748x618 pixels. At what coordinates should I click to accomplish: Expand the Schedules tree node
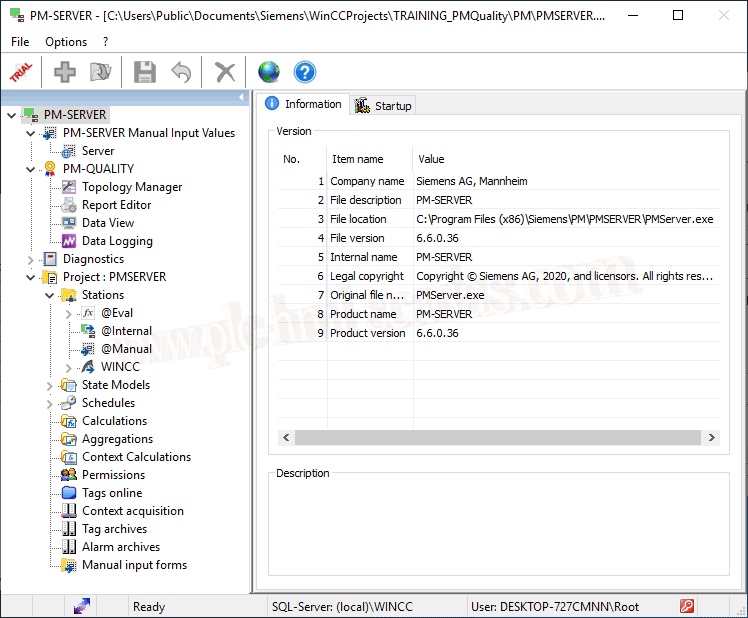tap(50, 403)
